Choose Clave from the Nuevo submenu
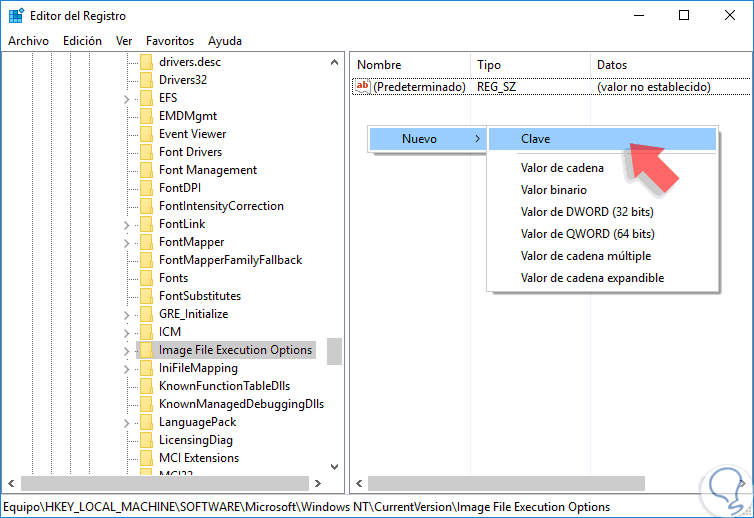754x518 pixels. click(x=536, y=139)
